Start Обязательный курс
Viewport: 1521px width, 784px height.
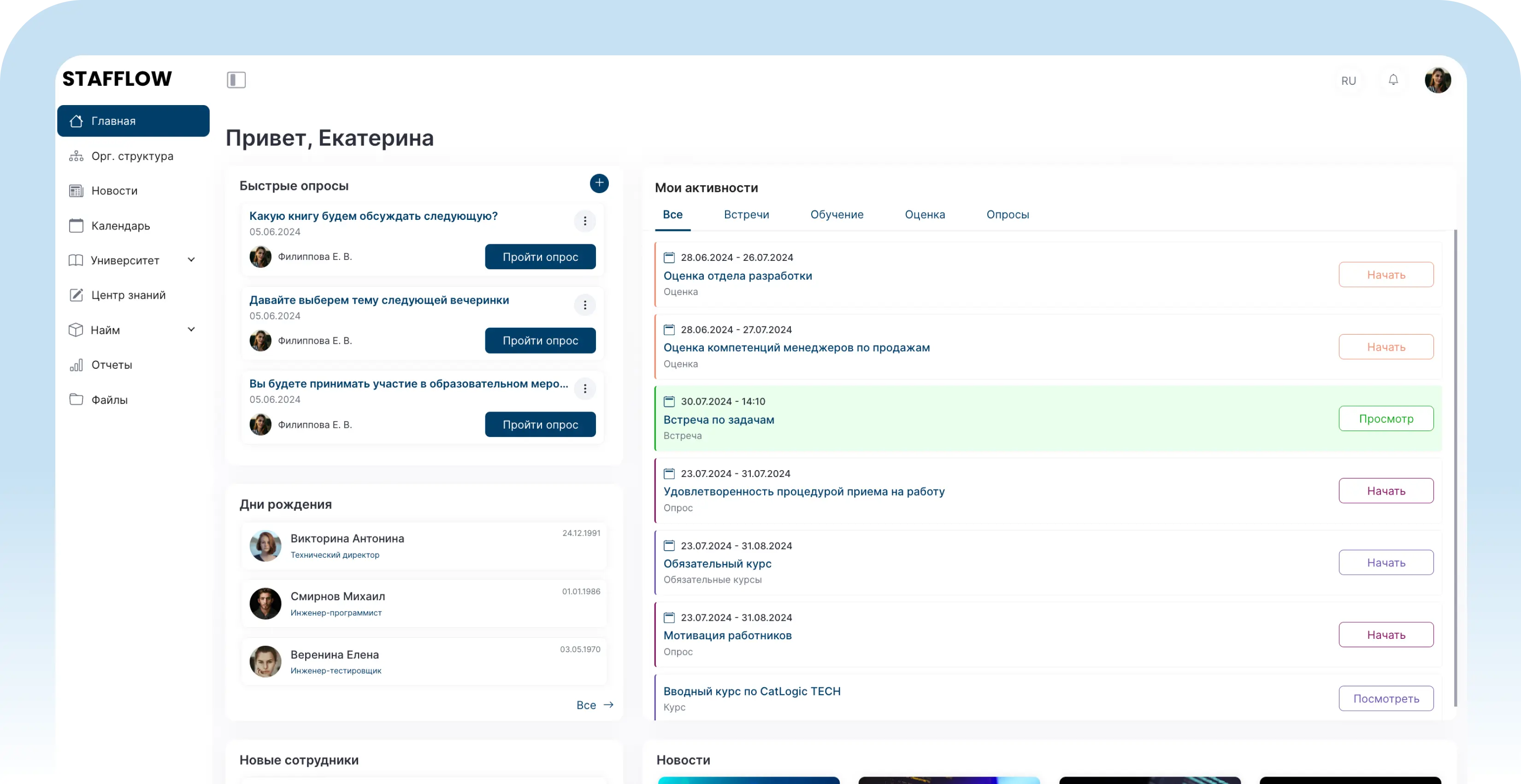tap(1386, 563)
